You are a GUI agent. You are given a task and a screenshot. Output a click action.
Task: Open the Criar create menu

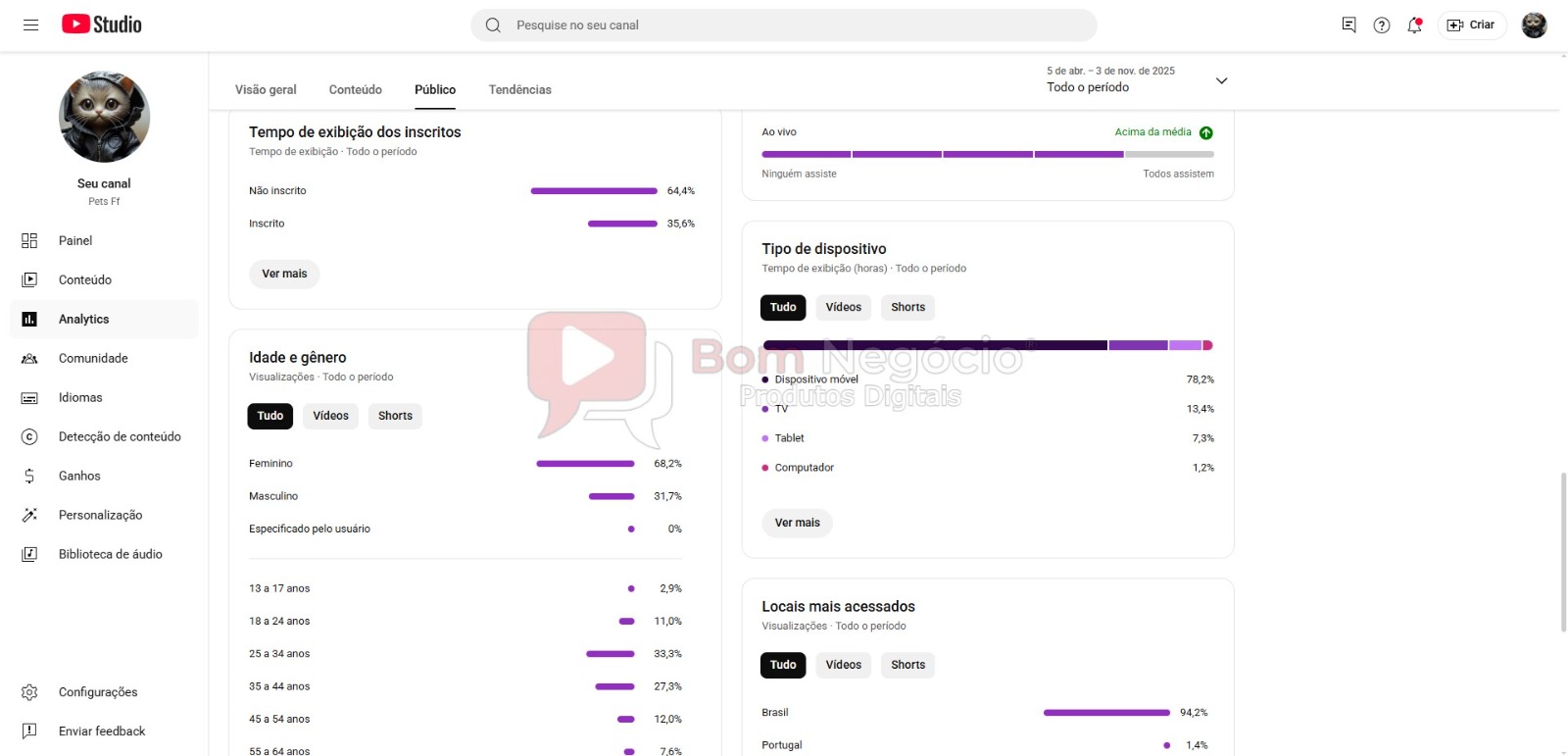[x=1471, y=25]
